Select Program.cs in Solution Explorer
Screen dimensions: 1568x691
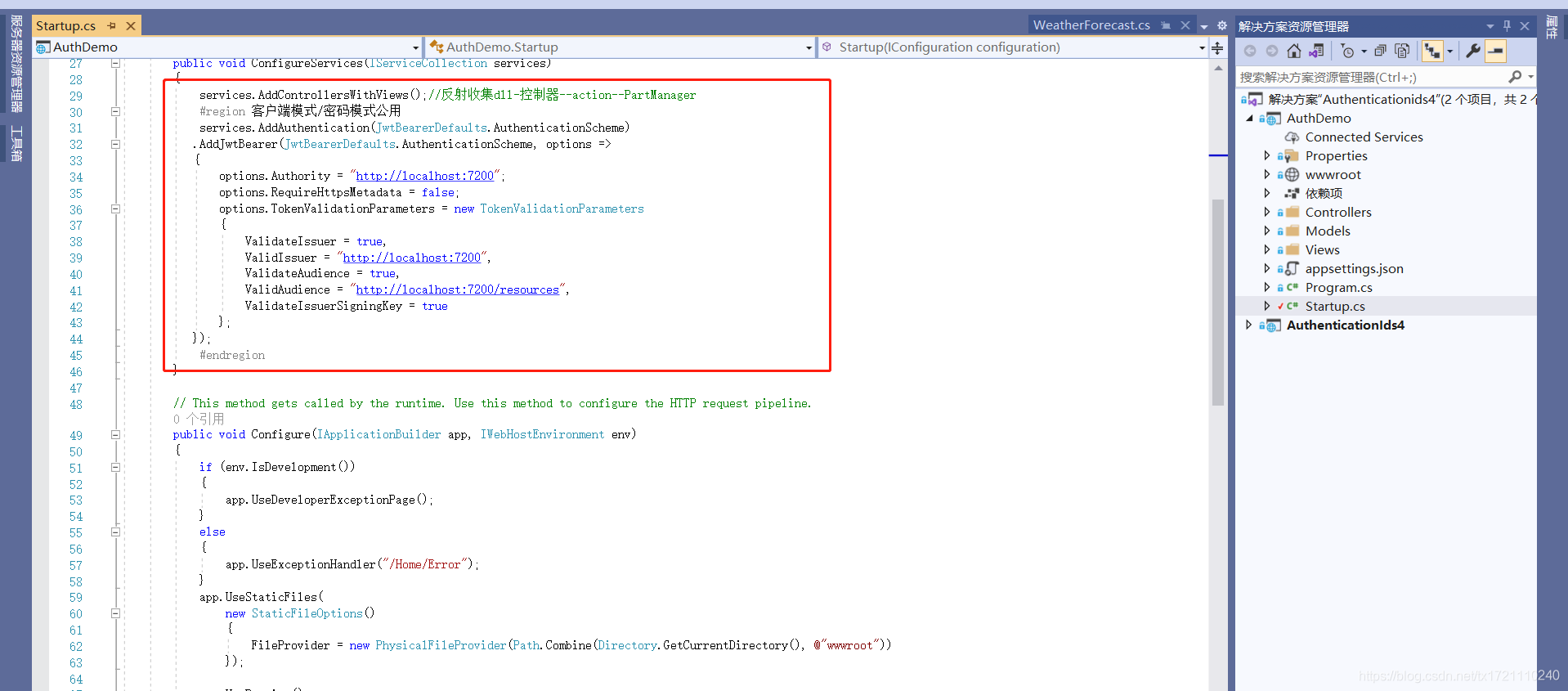1338,287
